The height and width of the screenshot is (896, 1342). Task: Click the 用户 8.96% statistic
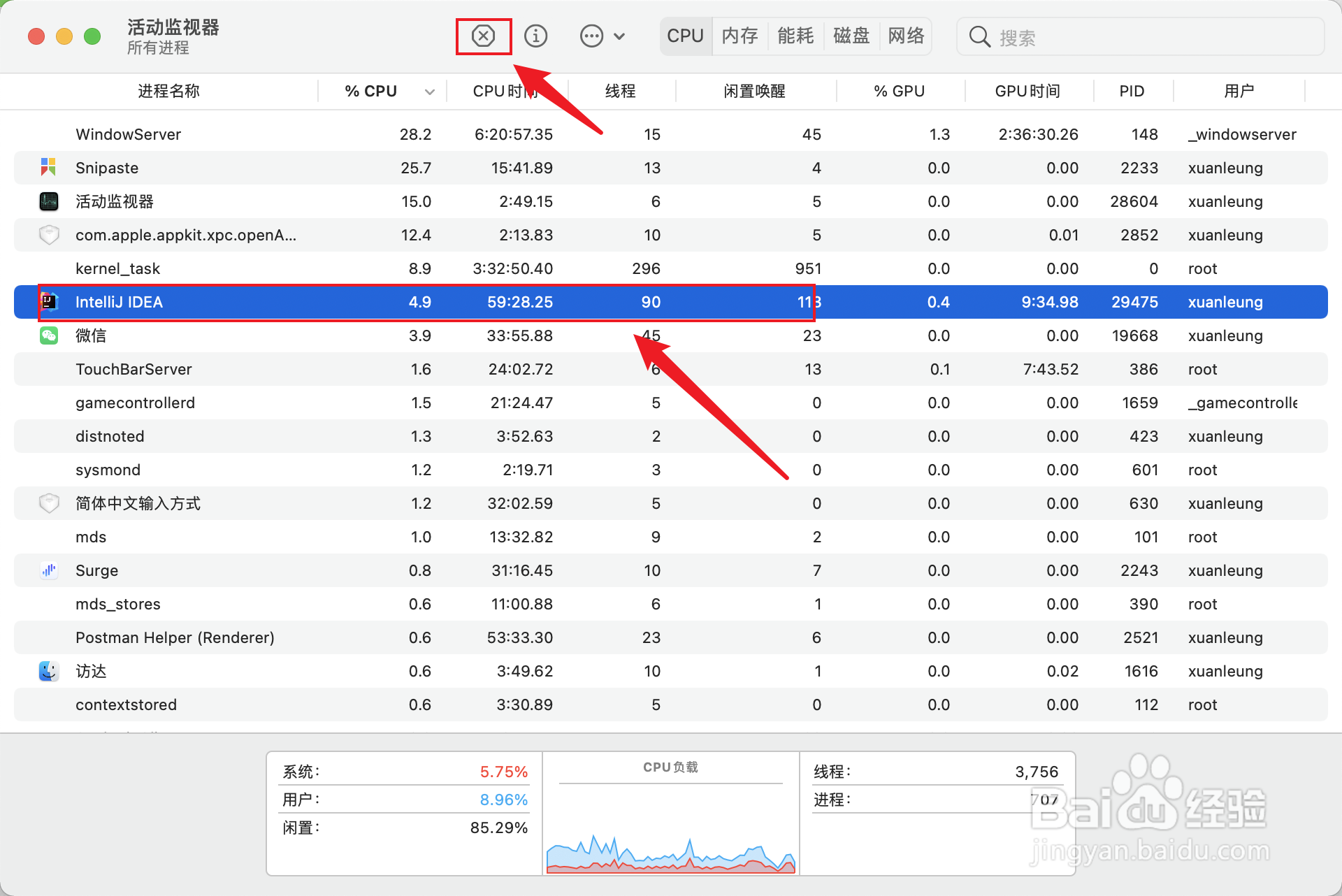[x=405, y=800]
